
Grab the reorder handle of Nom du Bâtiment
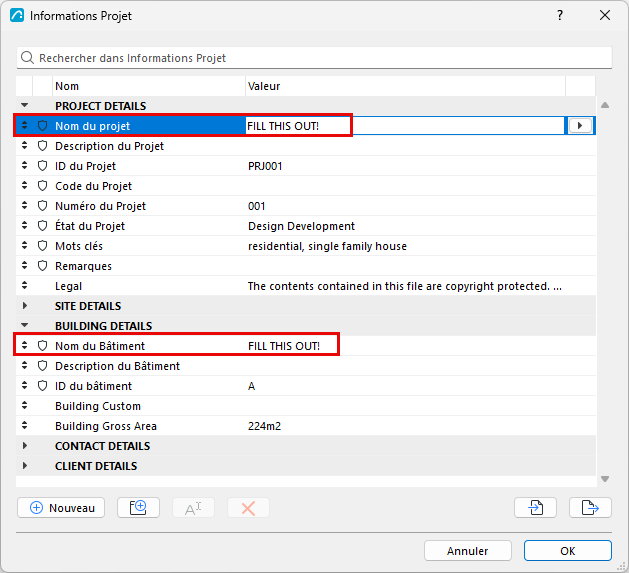[24, 345]
